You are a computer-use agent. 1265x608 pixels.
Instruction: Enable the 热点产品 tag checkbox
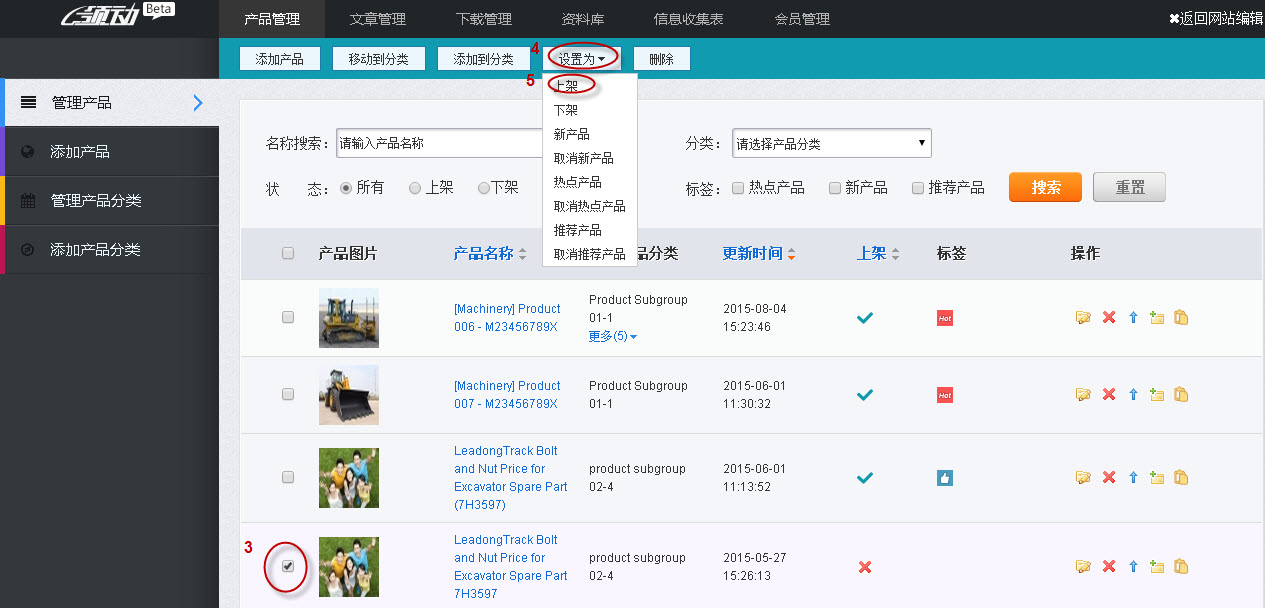pyautogui.click(x=737, y=187)
